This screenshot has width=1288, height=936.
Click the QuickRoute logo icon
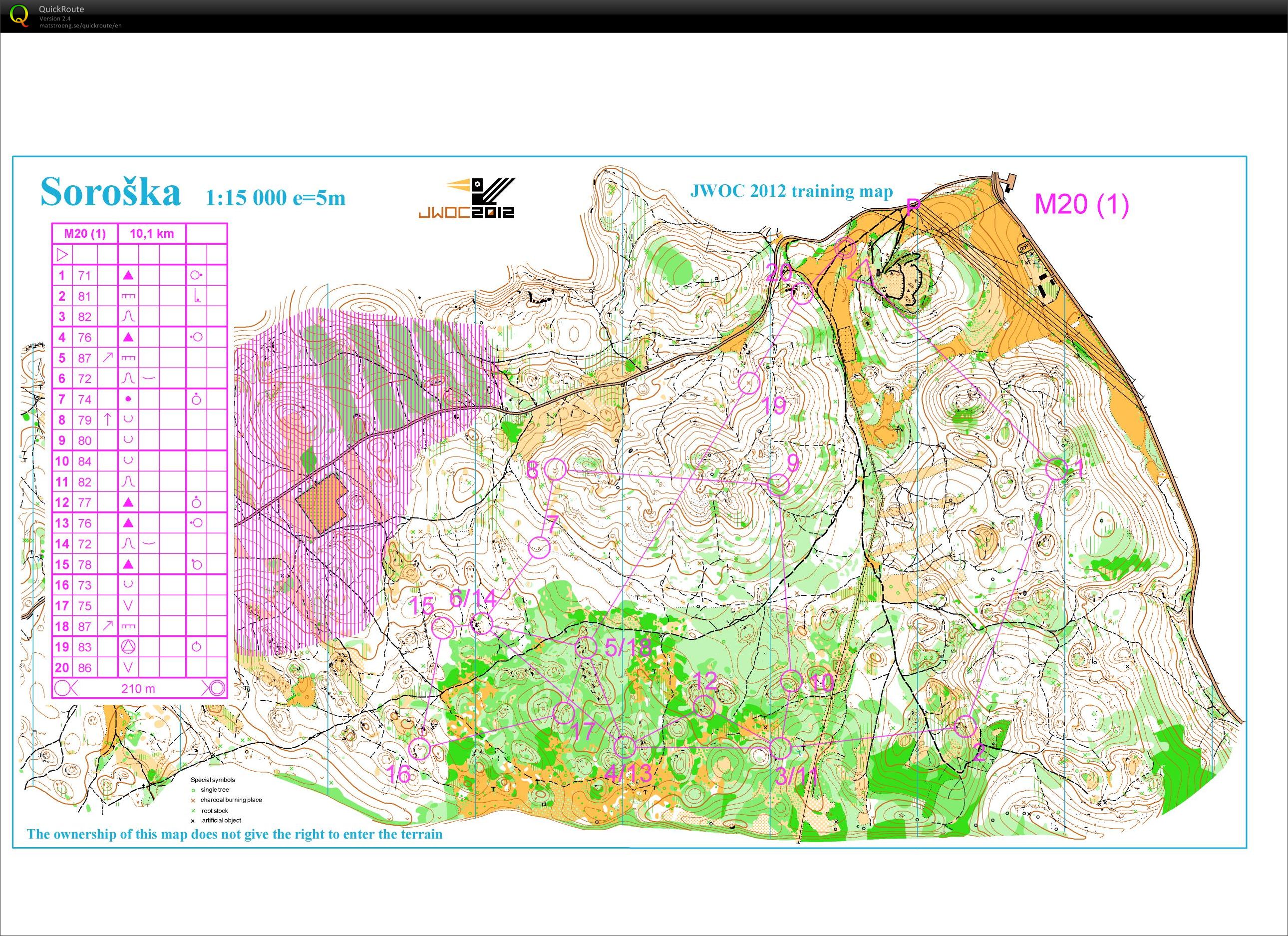(19, 15)
